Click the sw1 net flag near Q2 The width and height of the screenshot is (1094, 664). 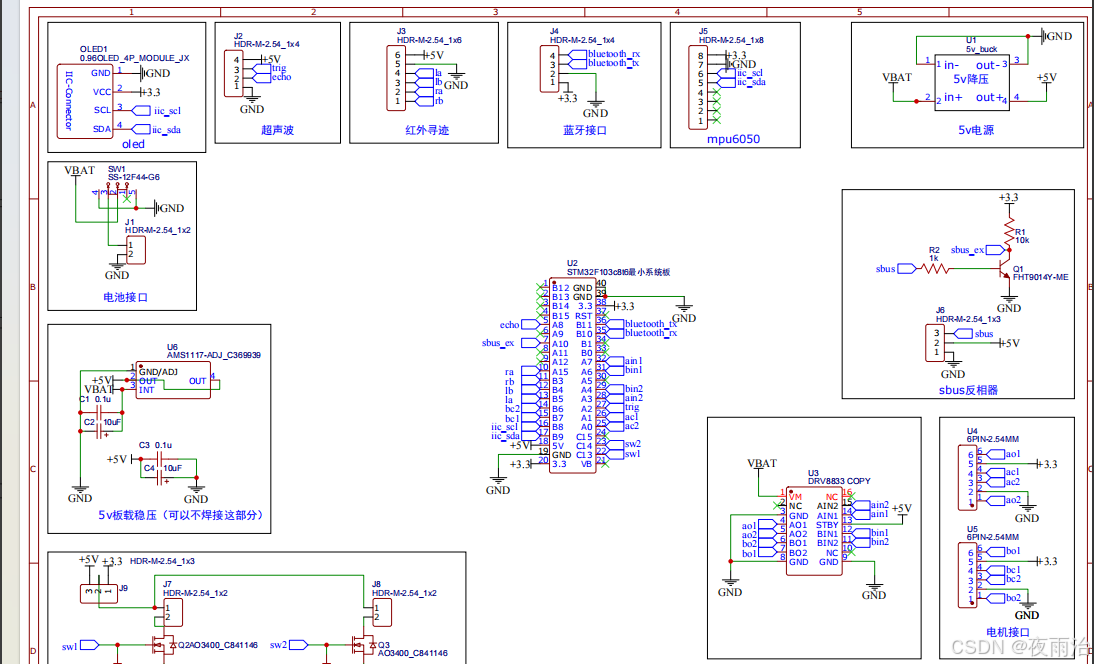click(x=91, y=644)
